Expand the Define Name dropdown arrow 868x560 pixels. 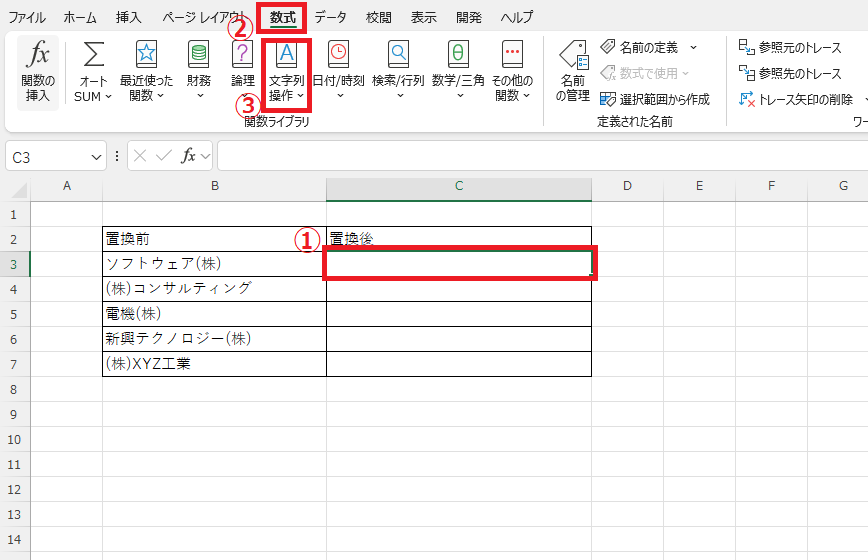click(694, 48)
